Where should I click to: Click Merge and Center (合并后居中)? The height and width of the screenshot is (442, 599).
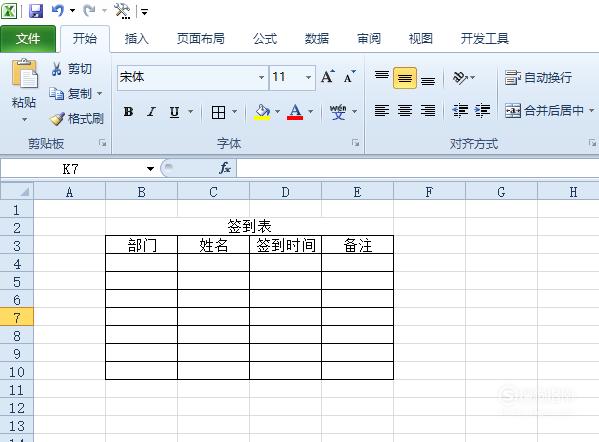pos(545,111)
